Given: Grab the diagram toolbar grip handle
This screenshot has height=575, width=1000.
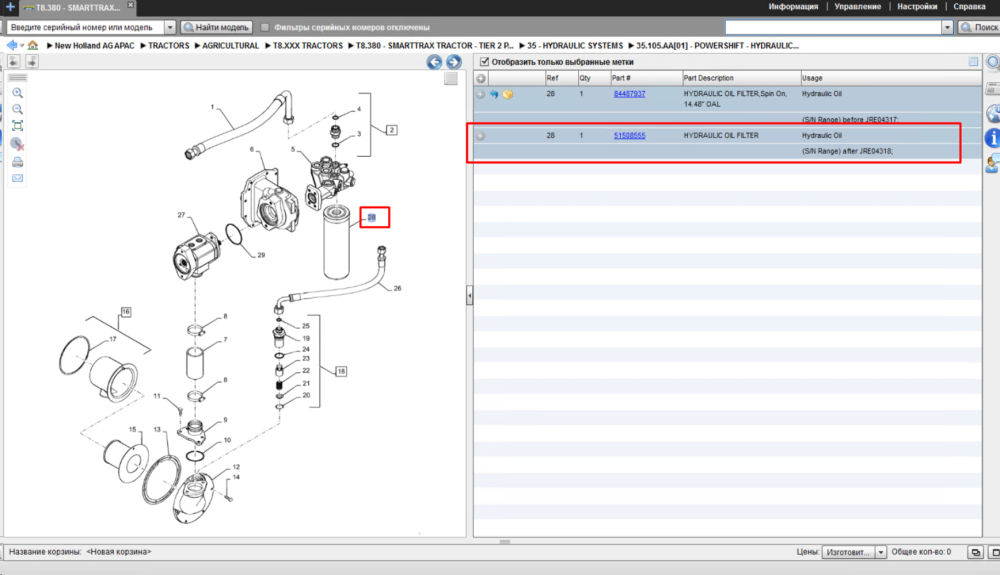Looking at the screenshot, I should pos(17,78).
